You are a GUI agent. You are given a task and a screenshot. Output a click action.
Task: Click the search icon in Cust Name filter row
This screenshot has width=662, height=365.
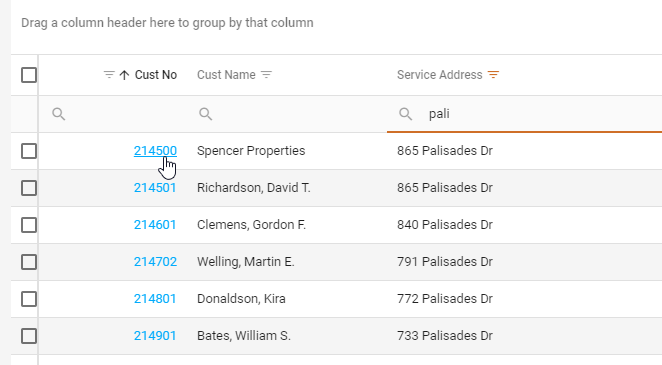[206, 114]
